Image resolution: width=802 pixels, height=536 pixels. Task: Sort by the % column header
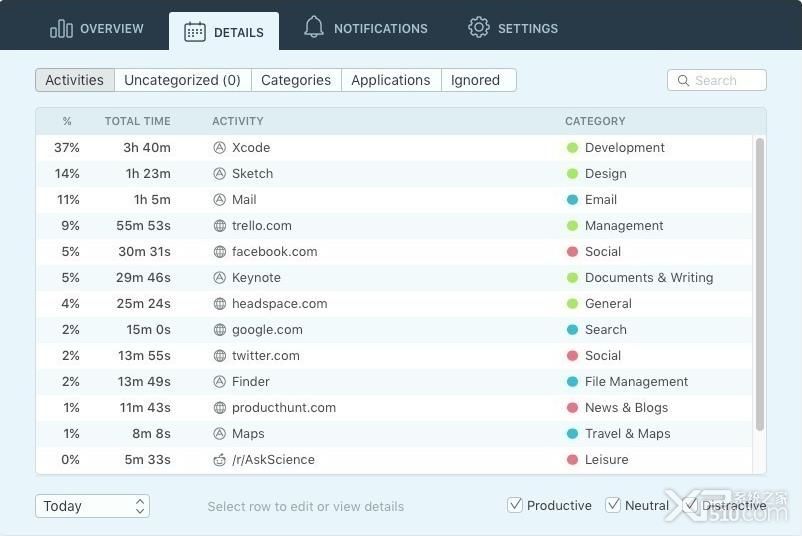[67, 121]
